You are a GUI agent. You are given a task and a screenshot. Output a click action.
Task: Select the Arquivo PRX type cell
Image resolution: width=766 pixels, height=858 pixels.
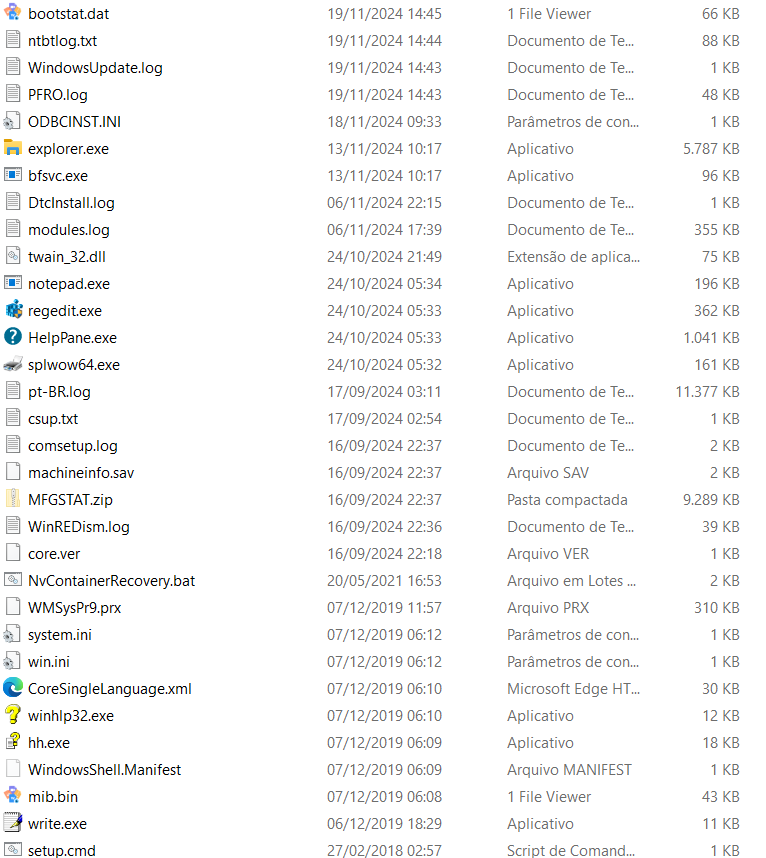click(x=548, y=607)
